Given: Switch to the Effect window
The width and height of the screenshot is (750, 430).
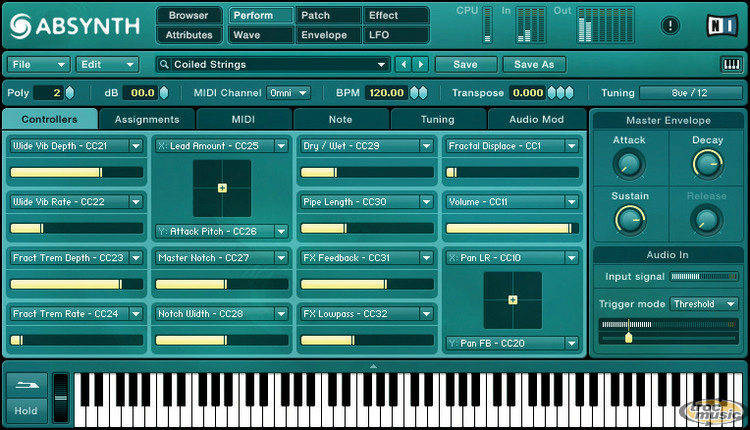Looking at the screenshot, I should pyautogui.click(x=396, y=15).
